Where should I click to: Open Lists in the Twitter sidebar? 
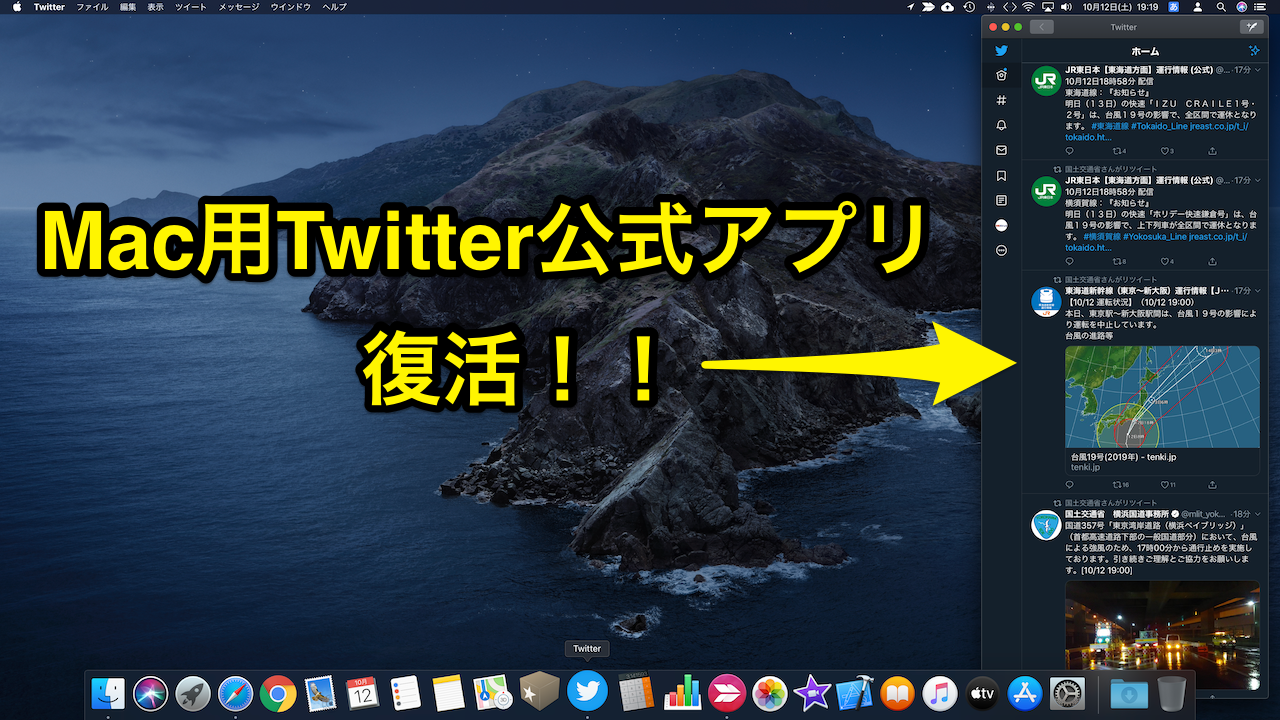click(1002, 200)
